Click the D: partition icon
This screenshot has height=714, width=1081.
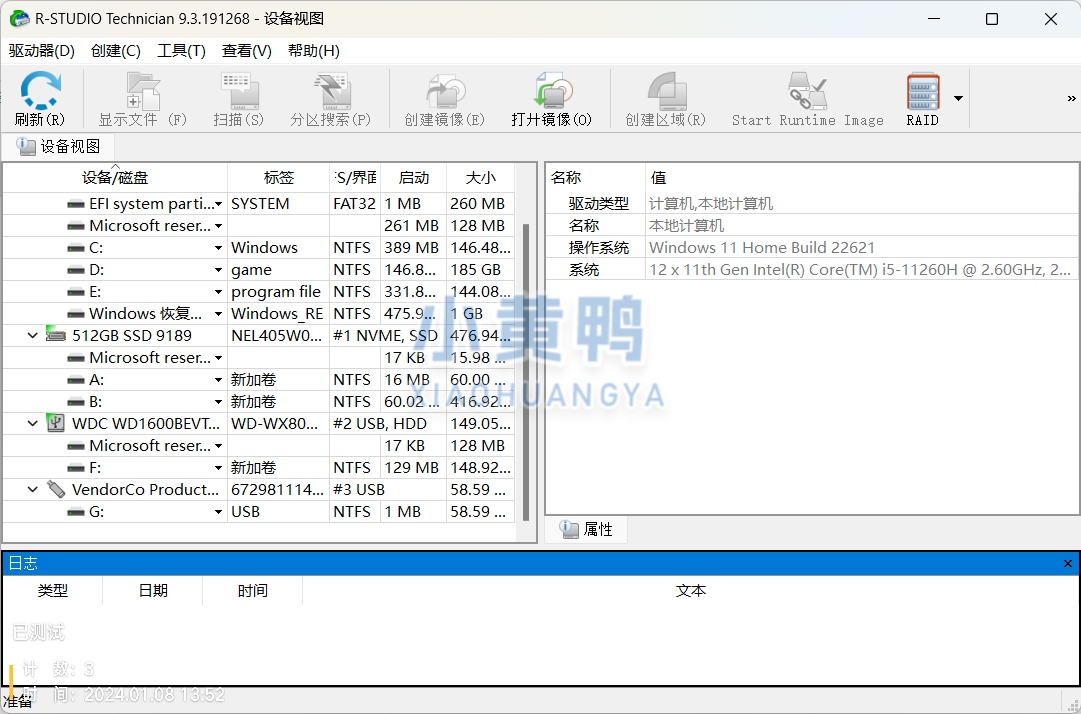click(x=76, y=270)
